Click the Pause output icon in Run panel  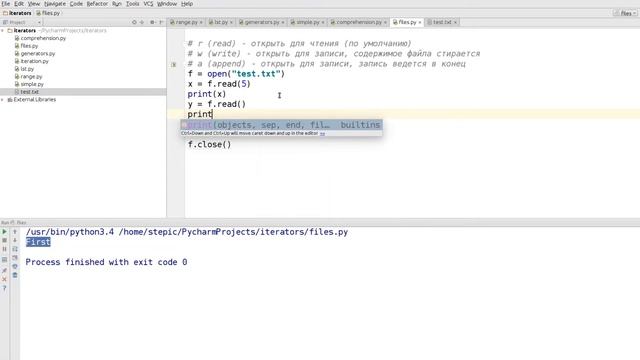point(4,249)
